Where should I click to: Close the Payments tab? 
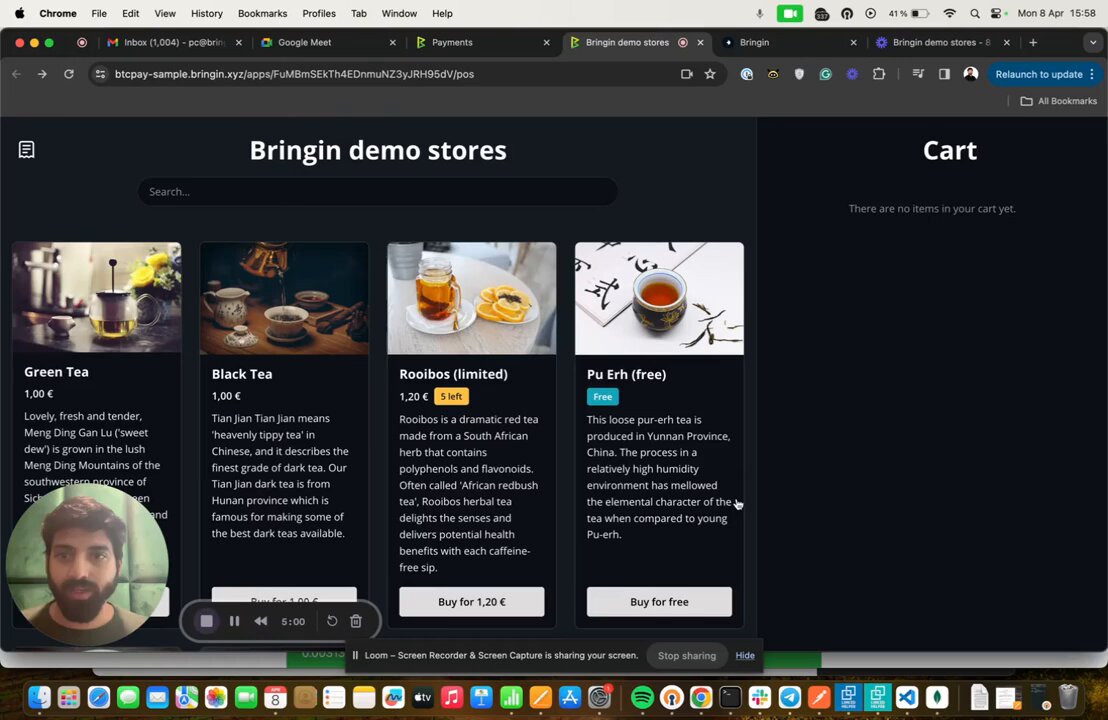[x=546, y=42]
